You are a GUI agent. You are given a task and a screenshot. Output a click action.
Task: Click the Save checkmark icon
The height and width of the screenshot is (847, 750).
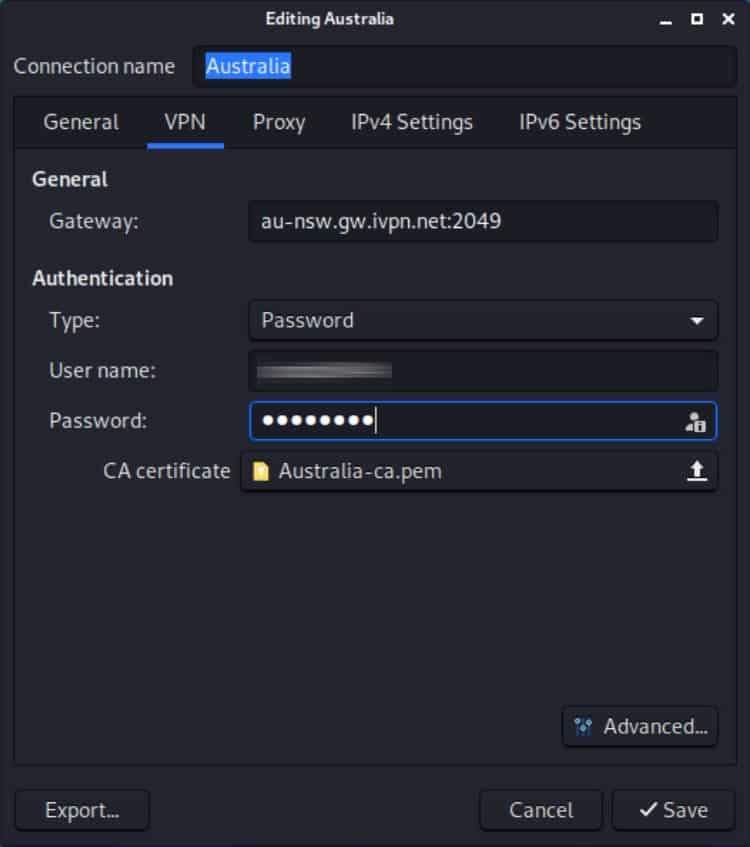tap(648, 810)
